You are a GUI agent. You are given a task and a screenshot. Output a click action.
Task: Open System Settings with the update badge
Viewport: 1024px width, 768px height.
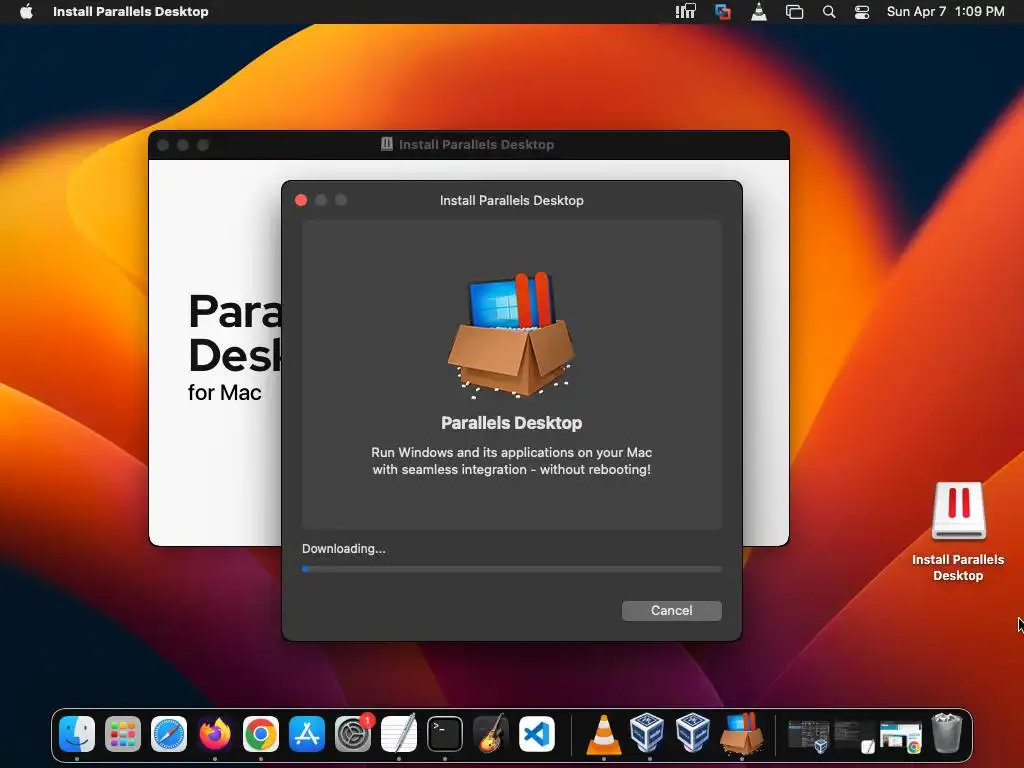tap(353, 733)
